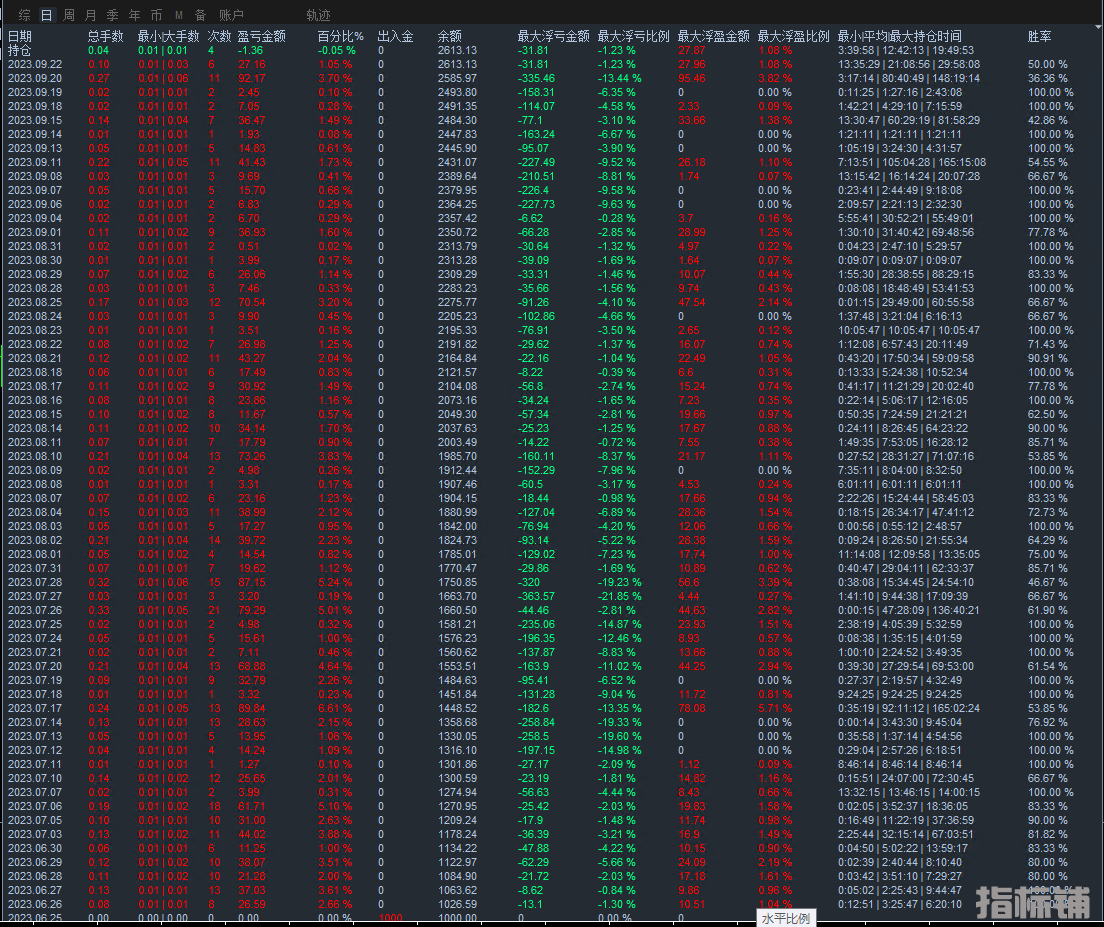Click the M tab in top bar
This screenshot has height=927, width=1104.
tap(179, 15)
